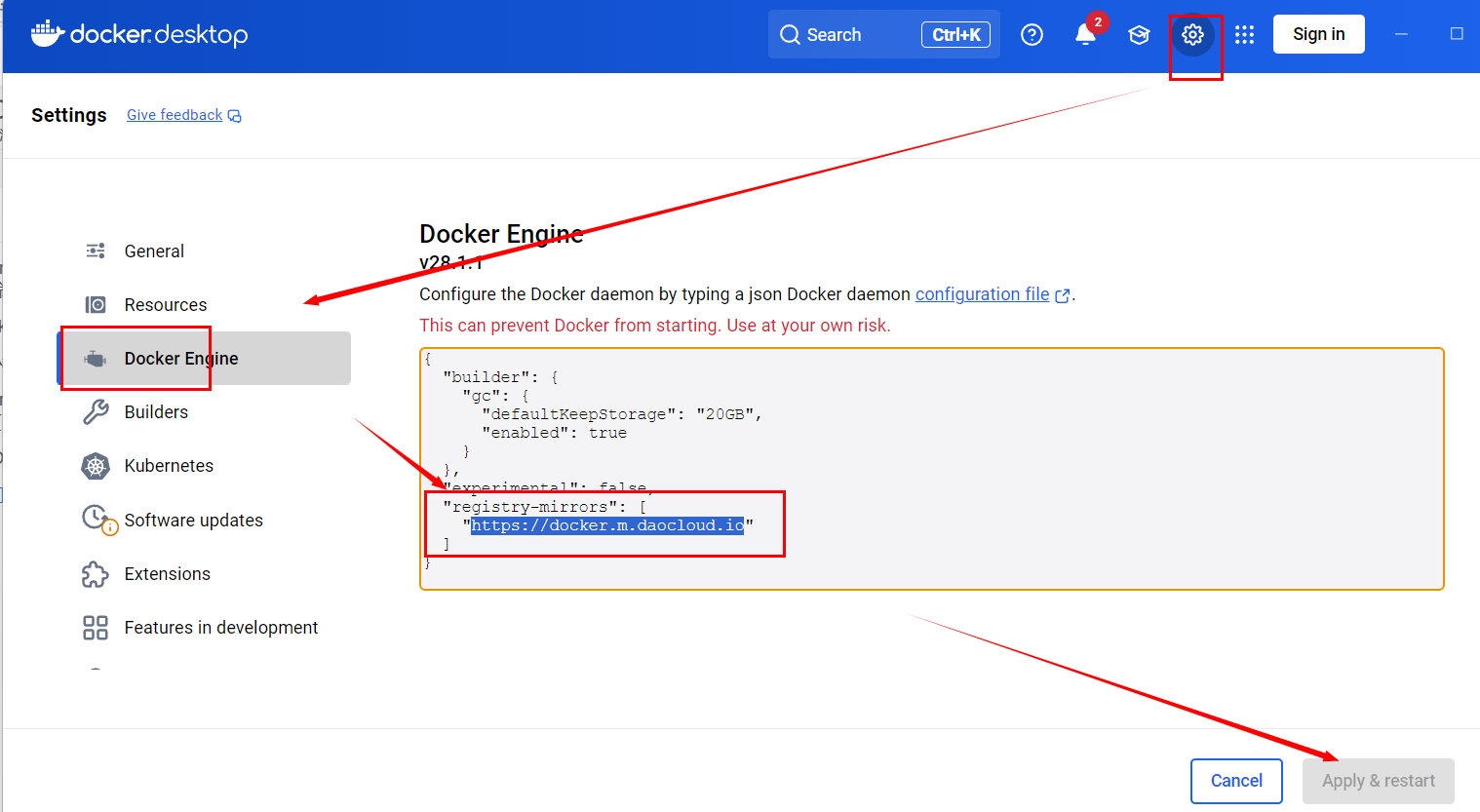
Task: Click the Search field placeholder text
Action: pyautogui.click(x=834, y=35)
